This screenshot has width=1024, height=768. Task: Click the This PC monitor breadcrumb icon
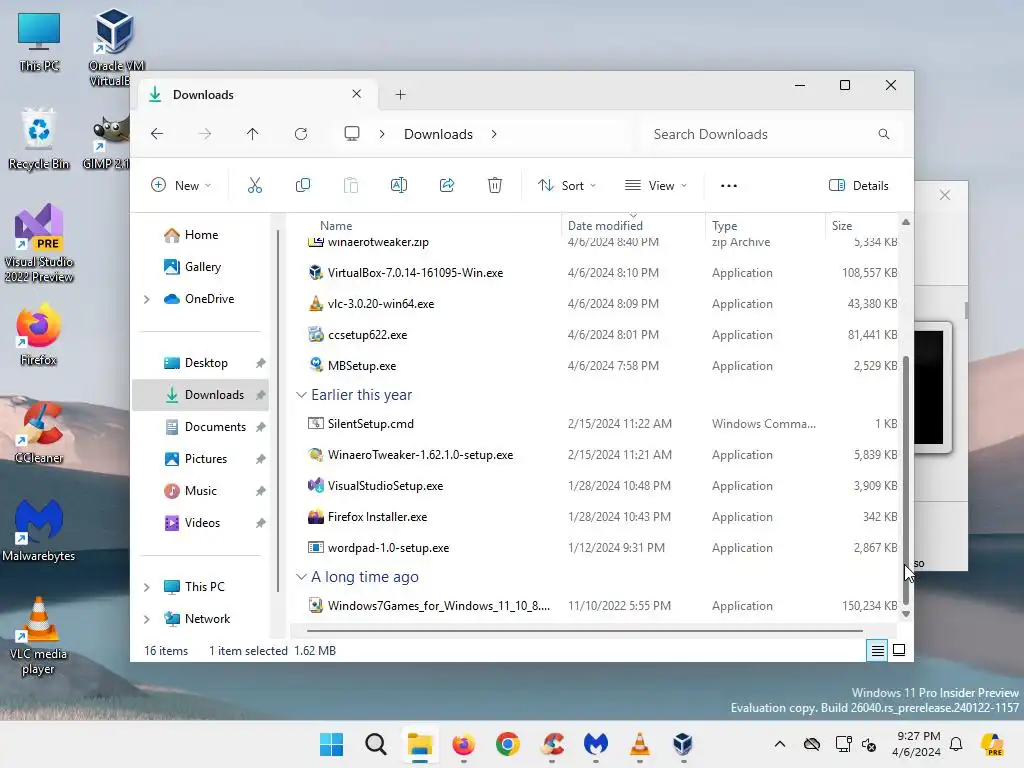352,134
